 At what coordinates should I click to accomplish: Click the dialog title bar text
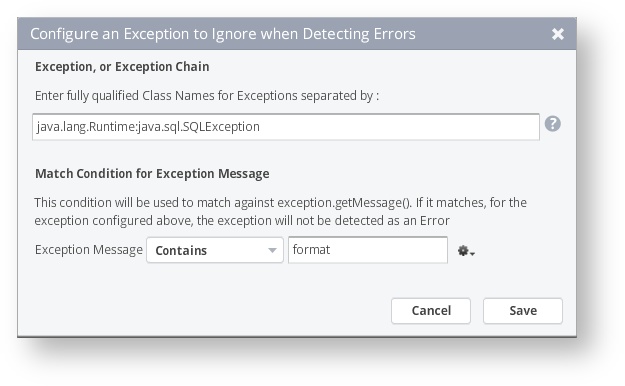click(223, 34)
